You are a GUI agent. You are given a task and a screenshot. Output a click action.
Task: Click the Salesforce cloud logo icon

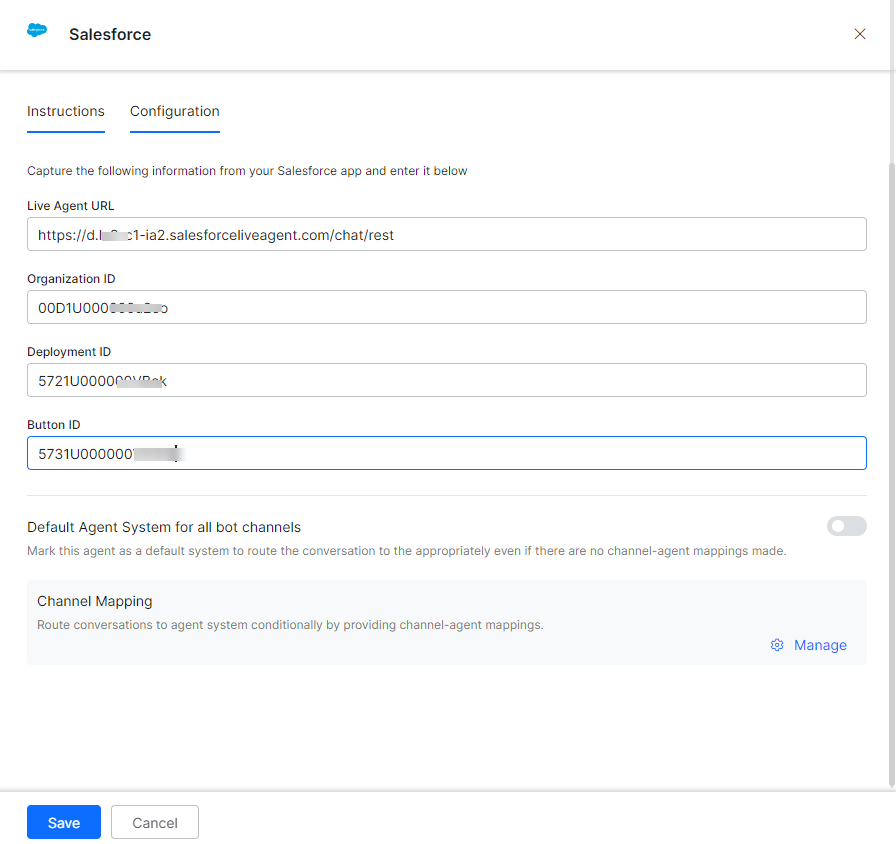click(37, 31)
